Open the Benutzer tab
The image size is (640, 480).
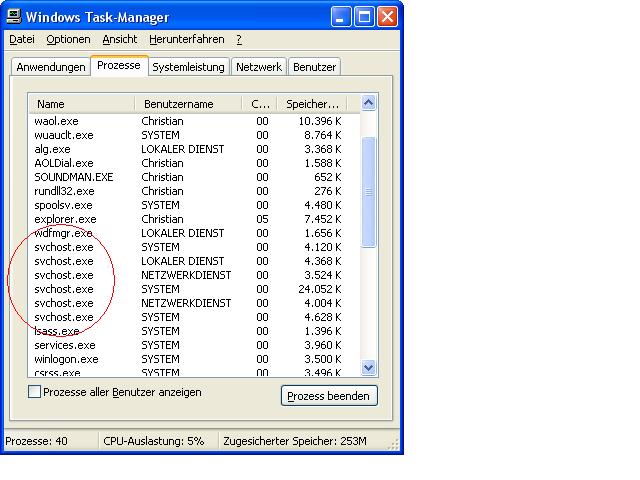pyautogui.click(x=314, y=67)
